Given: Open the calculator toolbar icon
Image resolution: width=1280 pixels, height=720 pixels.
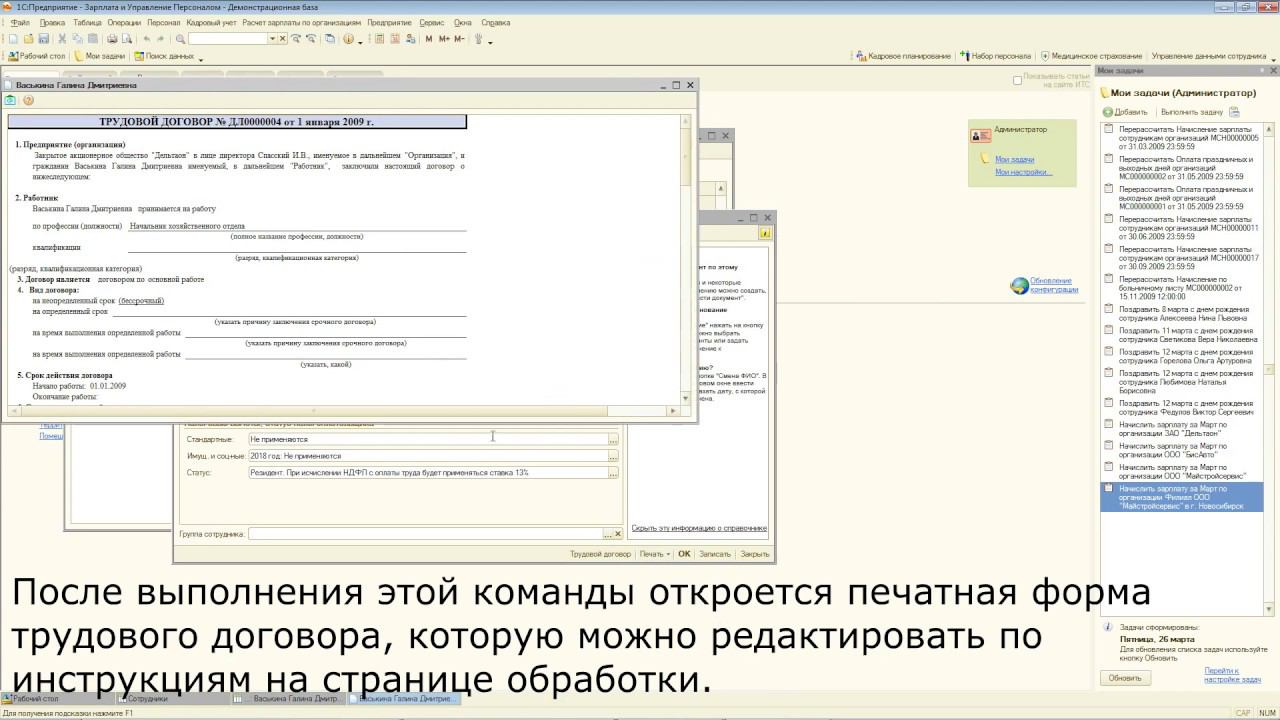Looking at the screenshot, I should tap(380, 39).
